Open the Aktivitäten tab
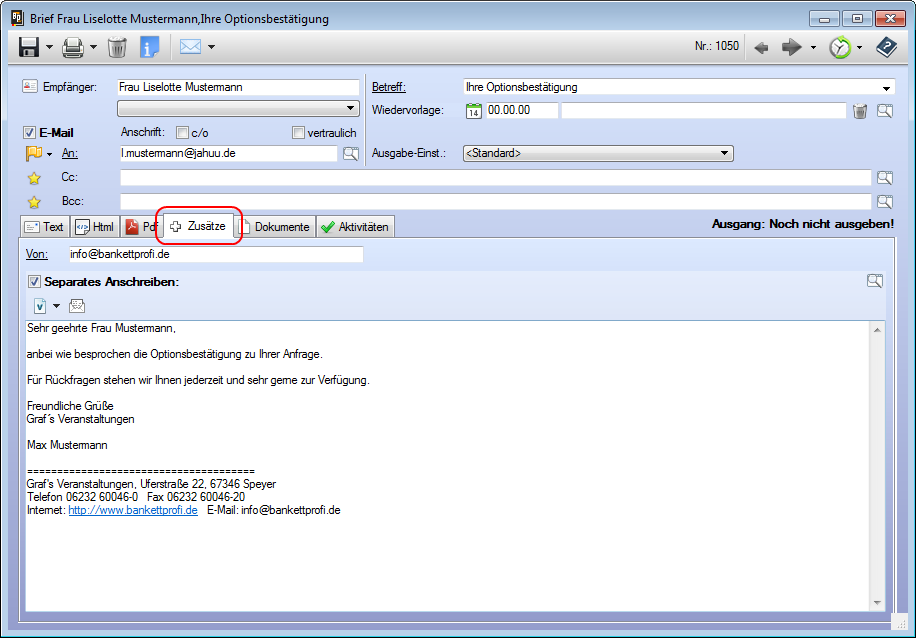This screenshot has height=638, width=916. (356, 227)
